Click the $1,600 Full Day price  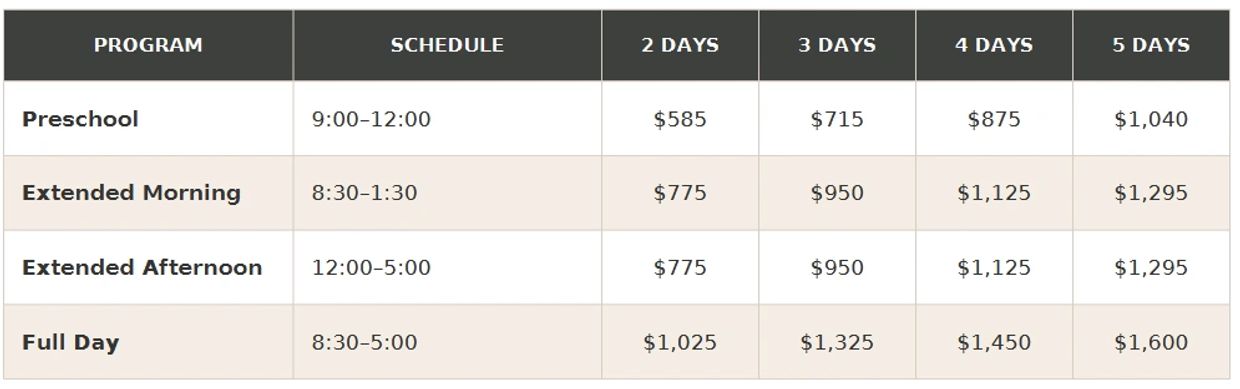[1151, 343]
